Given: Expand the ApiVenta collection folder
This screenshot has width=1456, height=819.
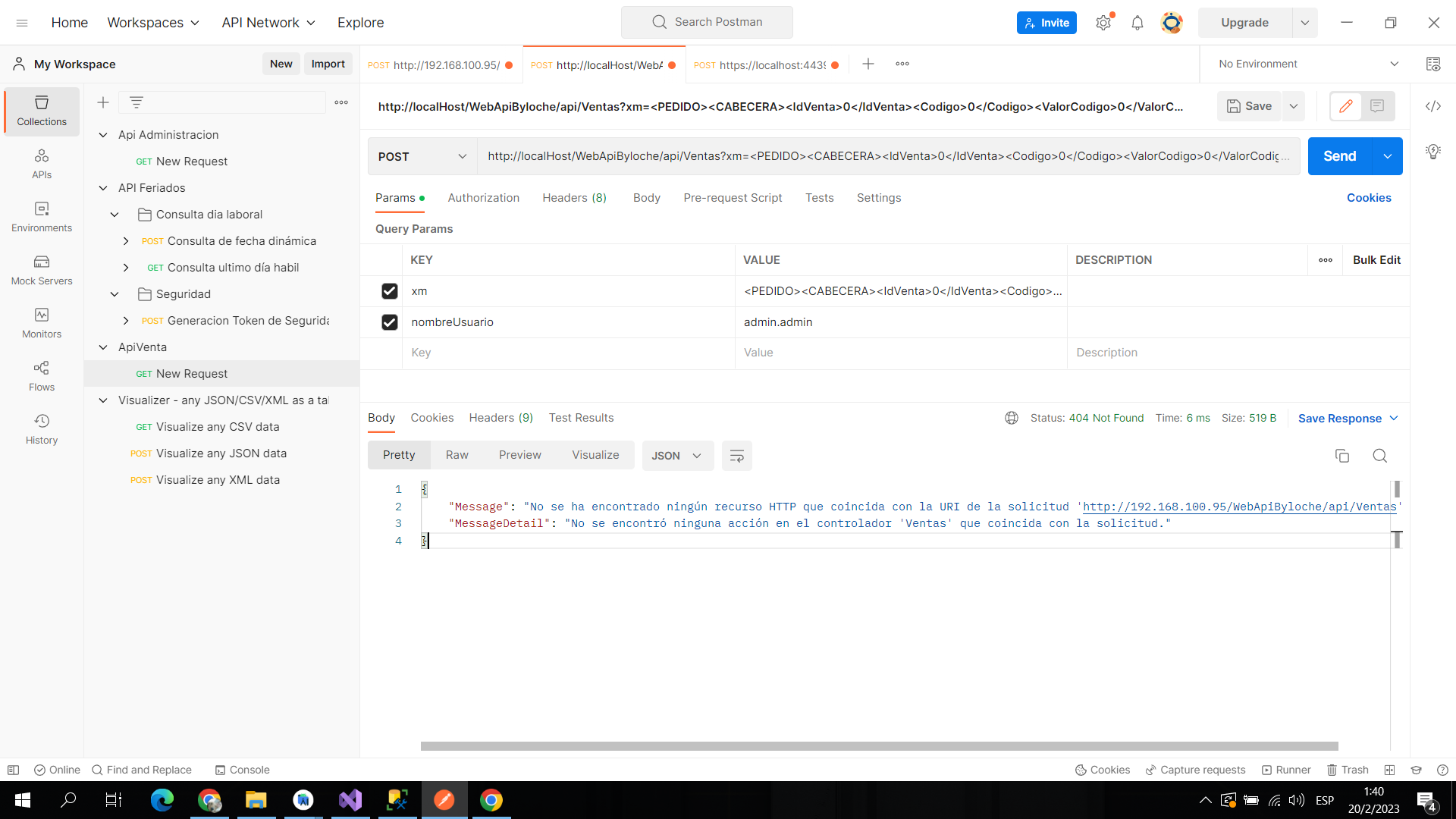Looking at the screenshot, I should 103,347.
